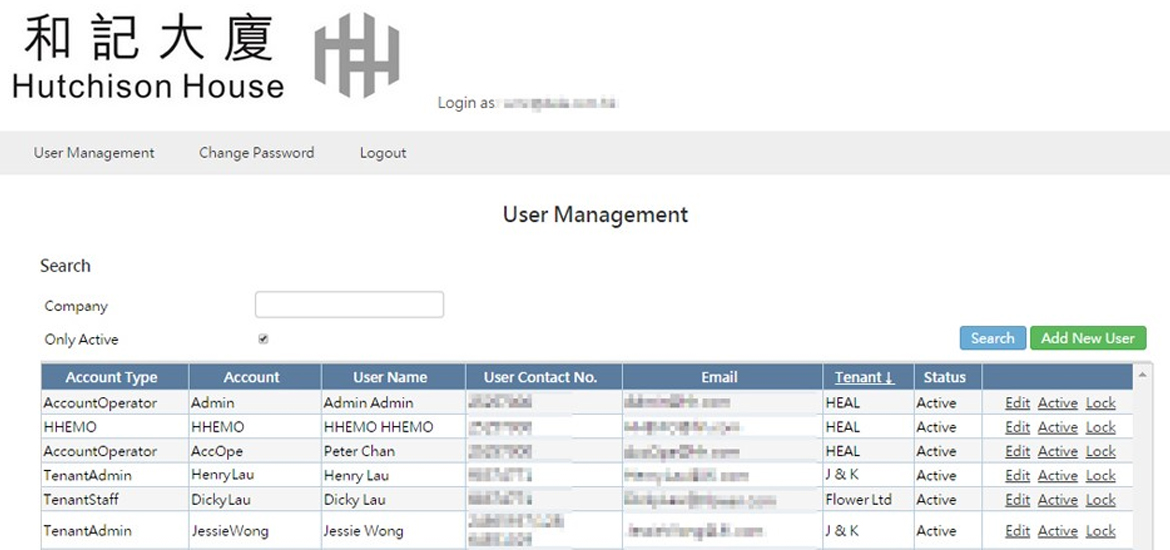Click Active link in HHEMO row

tap(1057, 427)
